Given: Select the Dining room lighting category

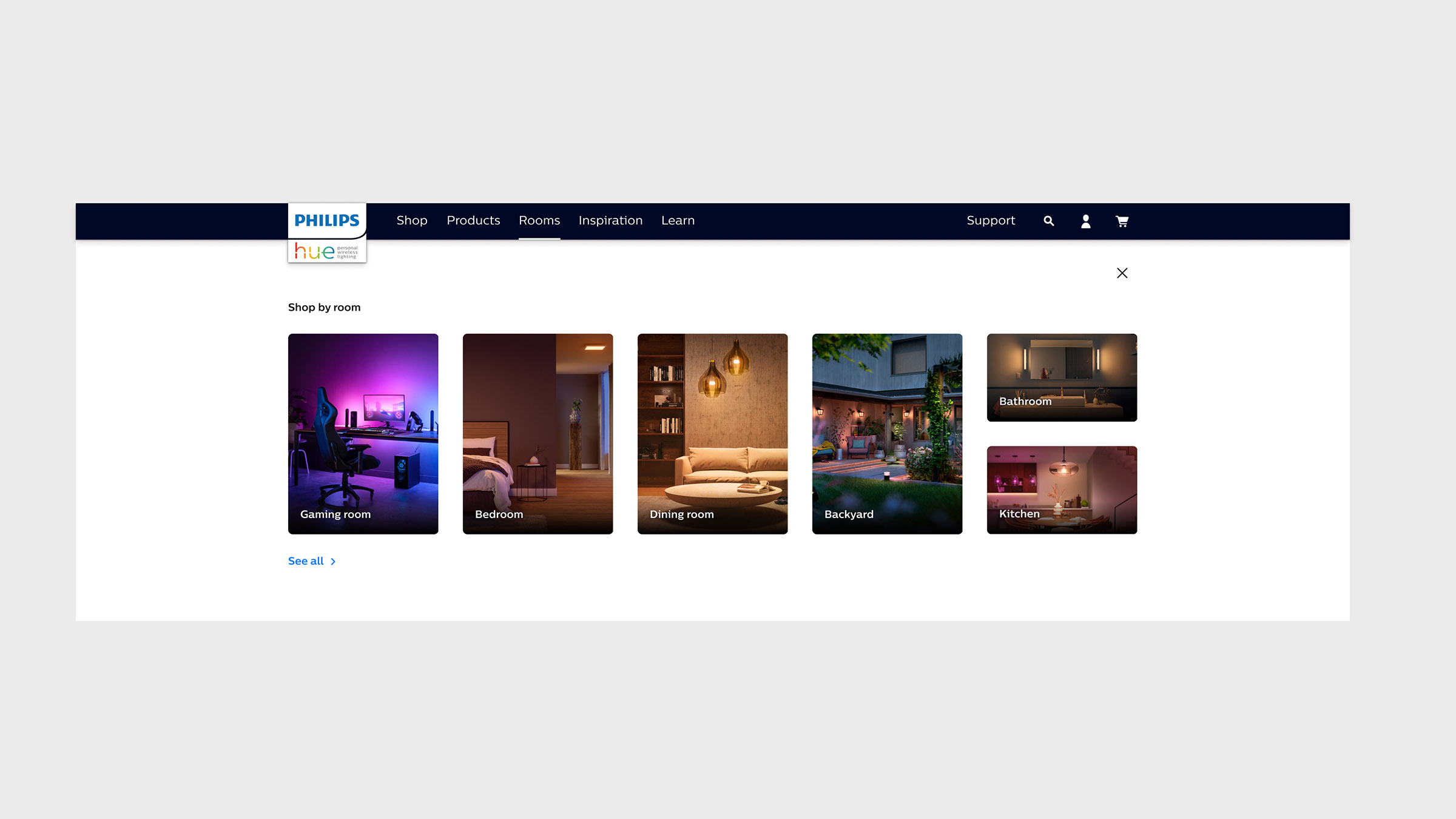Looking at the screenshot, I should 712,433.
